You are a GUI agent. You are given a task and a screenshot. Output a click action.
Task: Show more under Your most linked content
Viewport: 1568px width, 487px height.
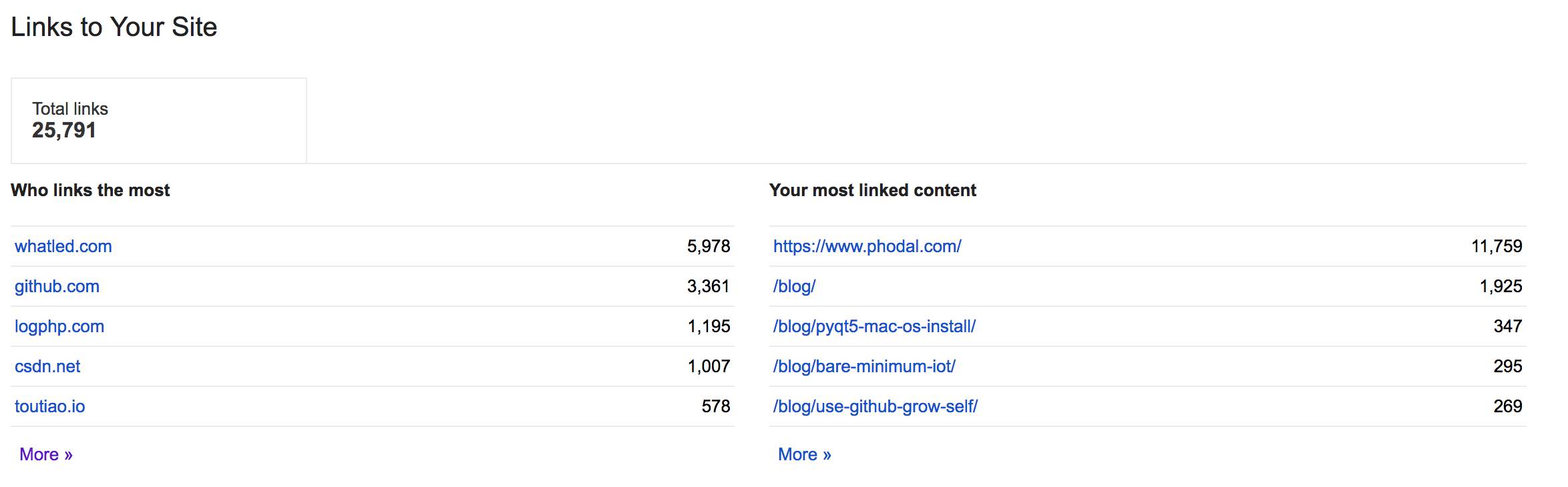(x=805, y=454)
